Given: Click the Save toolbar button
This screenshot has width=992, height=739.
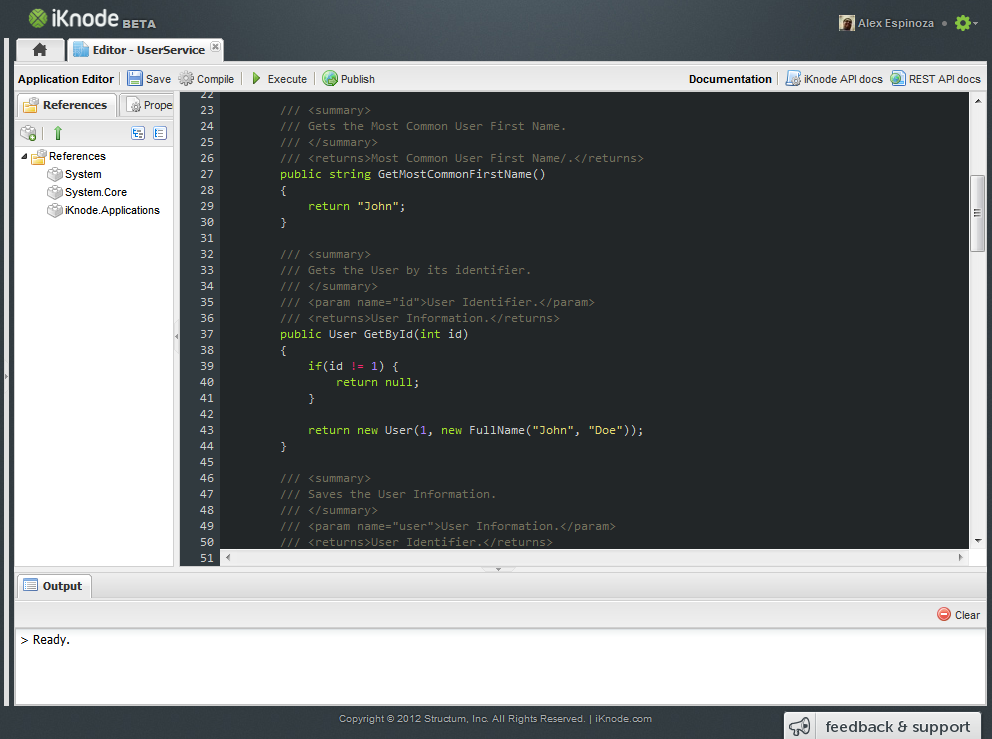Looking at the screenshot, I should [148, 79].
